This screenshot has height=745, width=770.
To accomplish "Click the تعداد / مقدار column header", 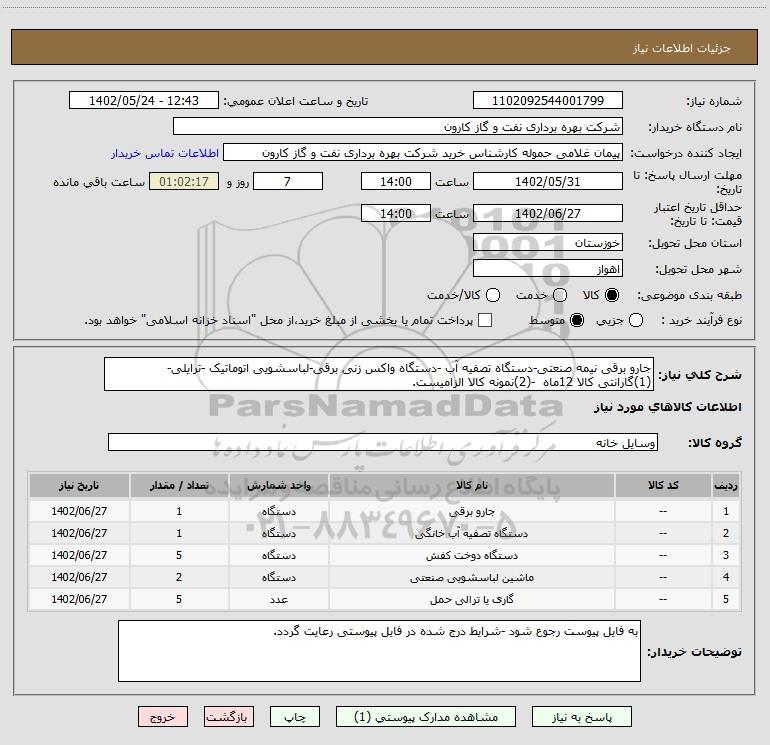I will pos(179,485).
